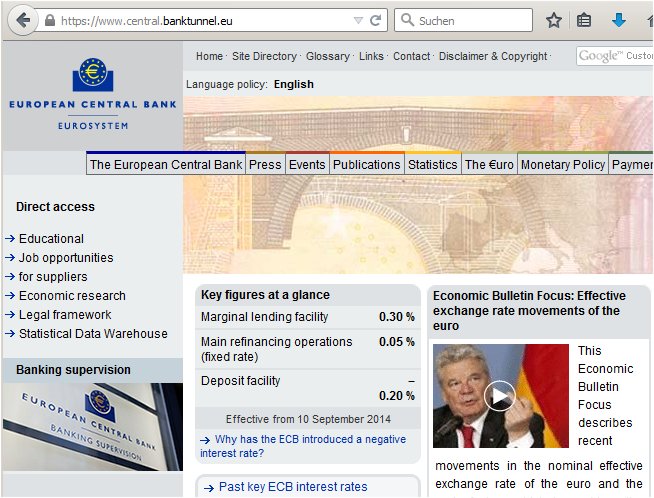Open the Glossary link in the header
Image resolution: width=654 pixels, height=498 pixels.
tap(328, 57)
